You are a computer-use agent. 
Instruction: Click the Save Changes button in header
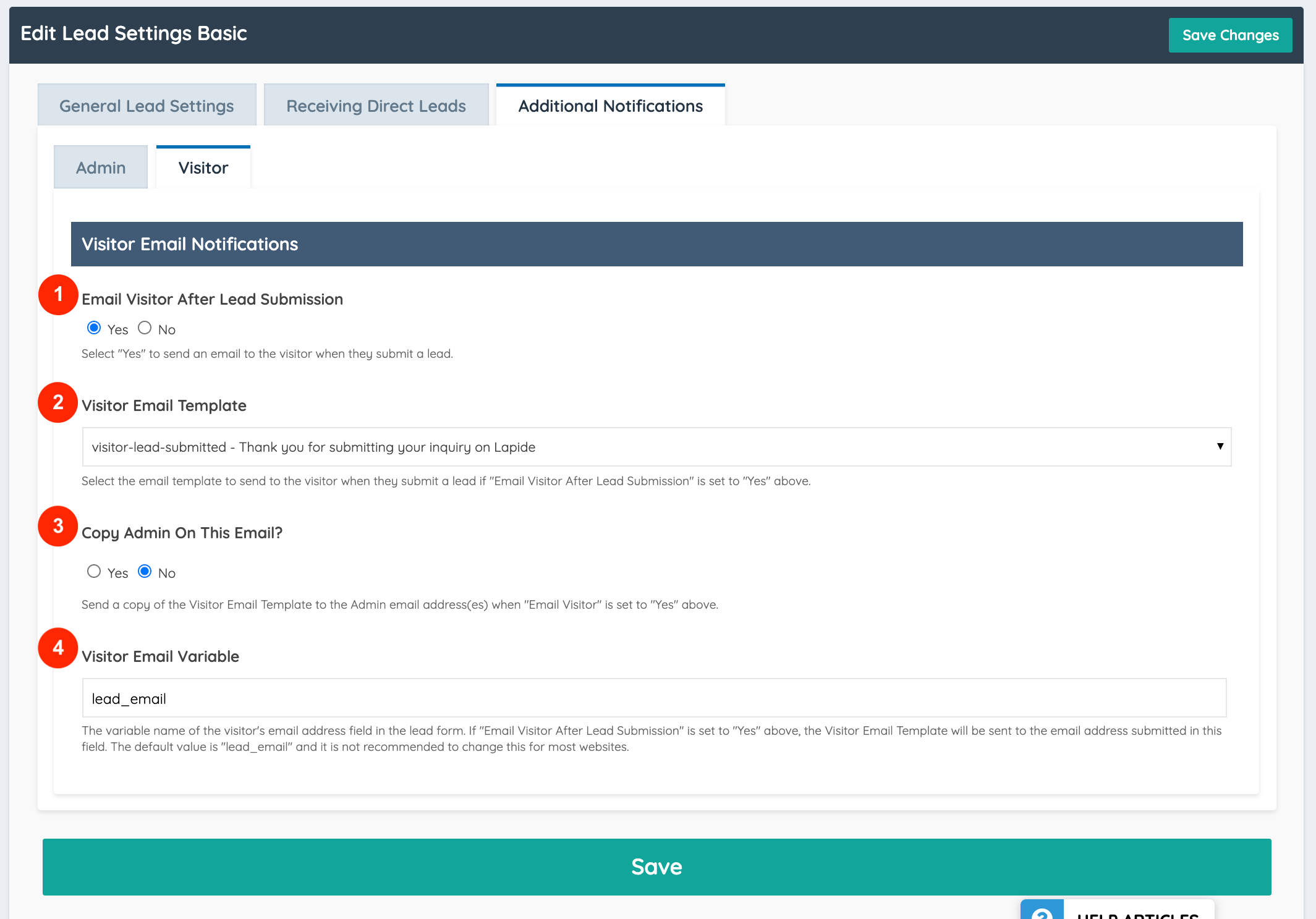(1230, 35)
